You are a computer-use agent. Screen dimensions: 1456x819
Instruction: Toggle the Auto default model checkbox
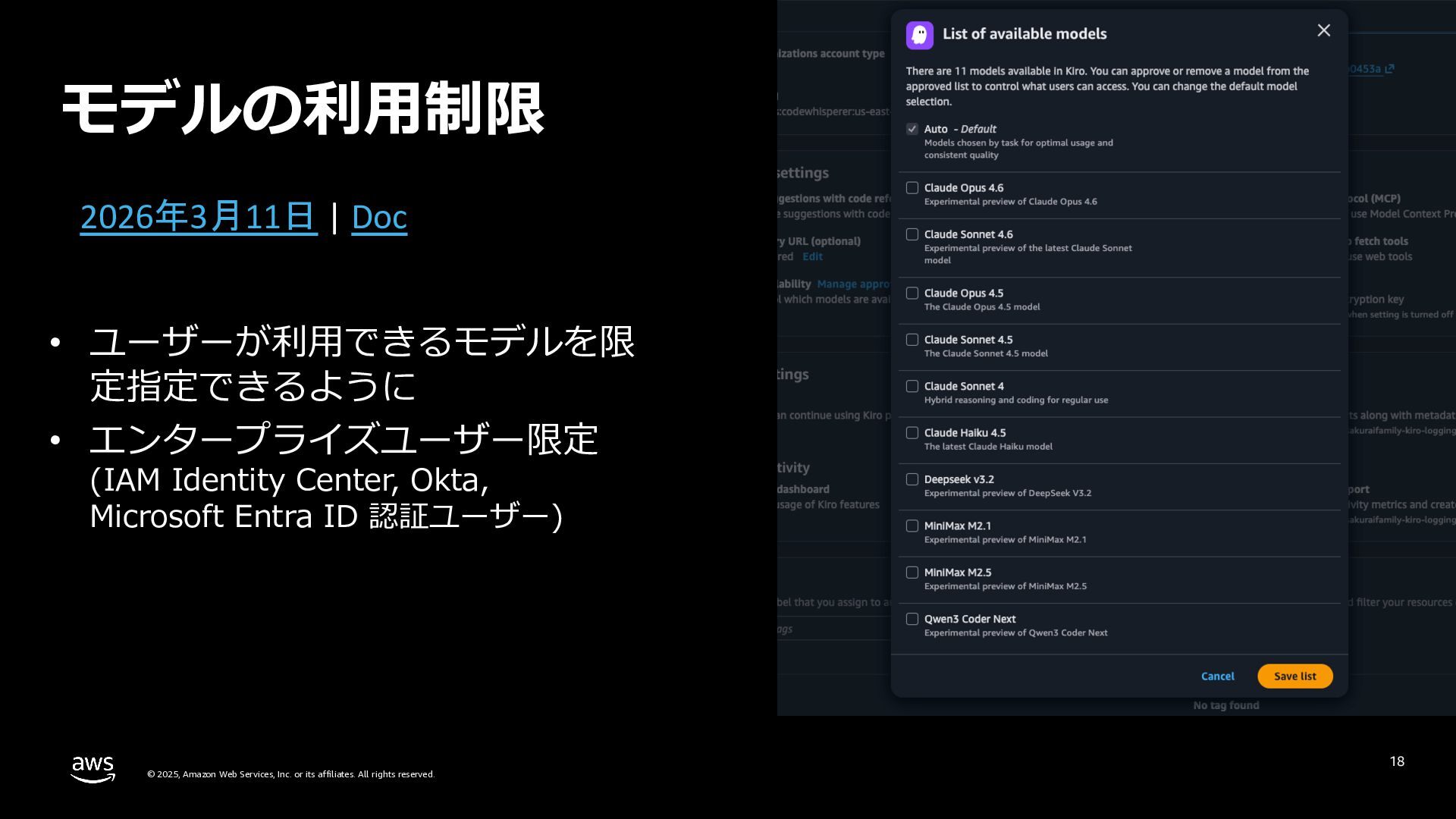point(912,129)
